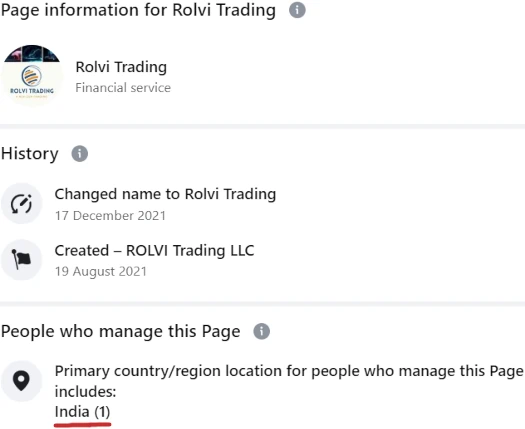Viewport: 525px width, 429px height.
Task: Click the History section heading
Action: (x=30, y=154)
